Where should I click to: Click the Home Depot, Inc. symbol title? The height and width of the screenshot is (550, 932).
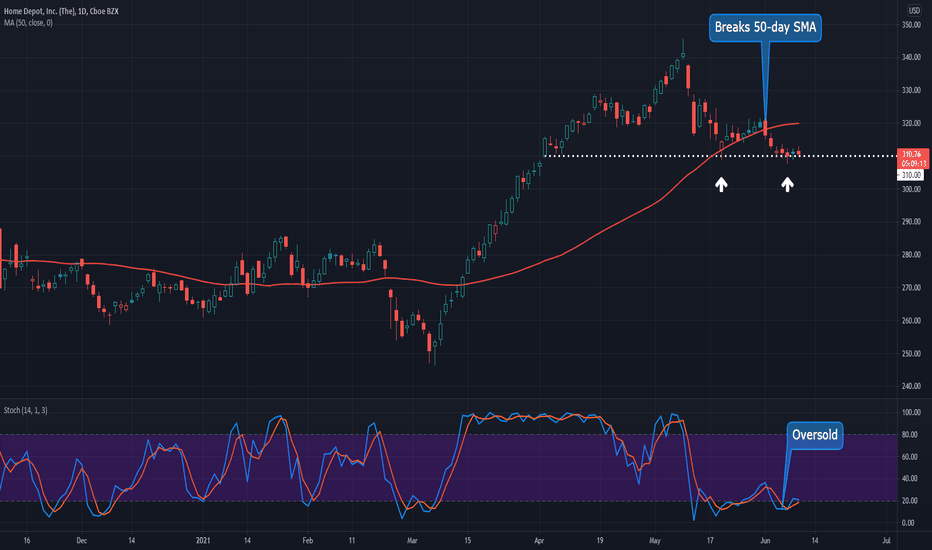61,11
